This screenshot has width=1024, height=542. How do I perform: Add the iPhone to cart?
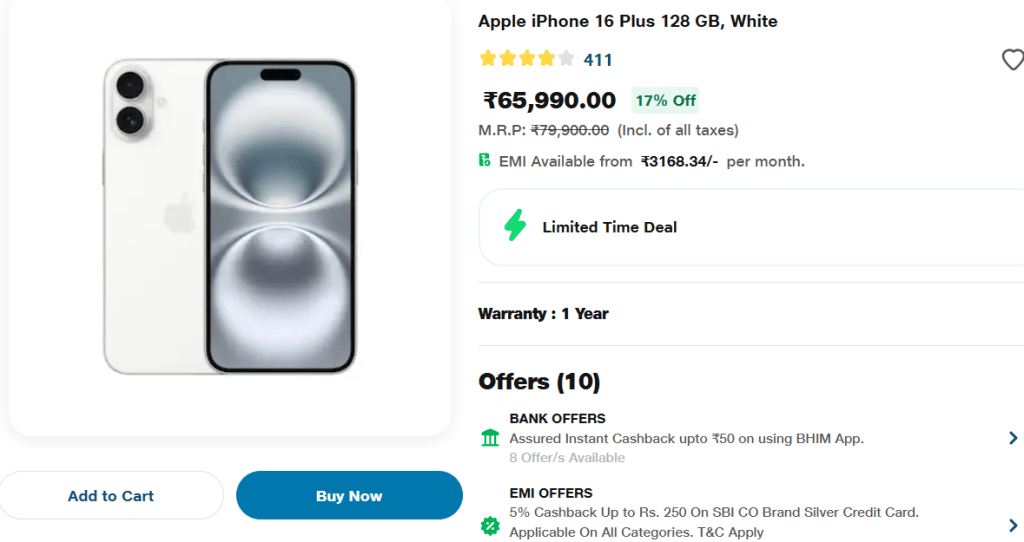111,496
